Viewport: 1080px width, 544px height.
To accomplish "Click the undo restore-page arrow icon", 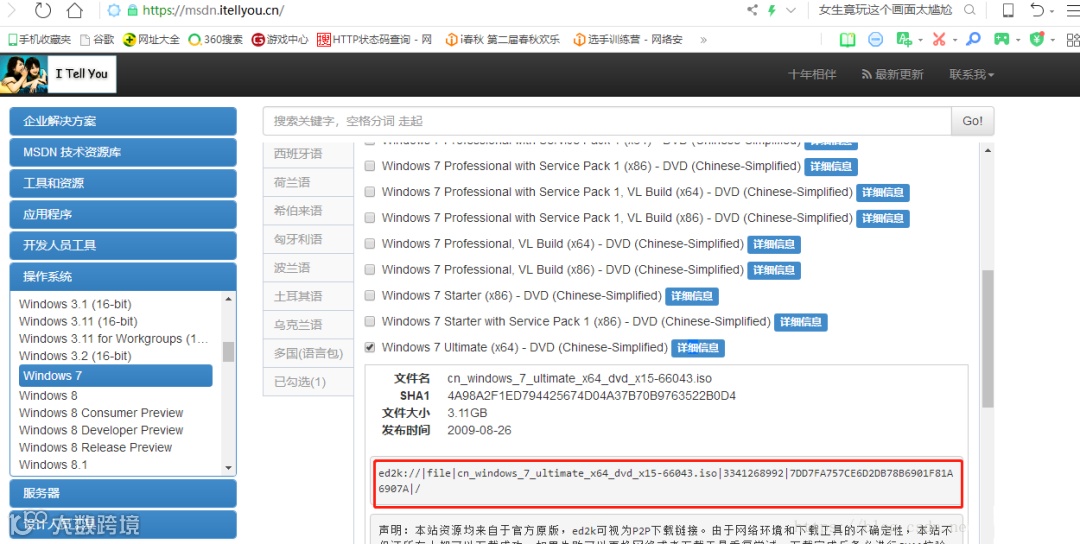I will [1037, 10].
